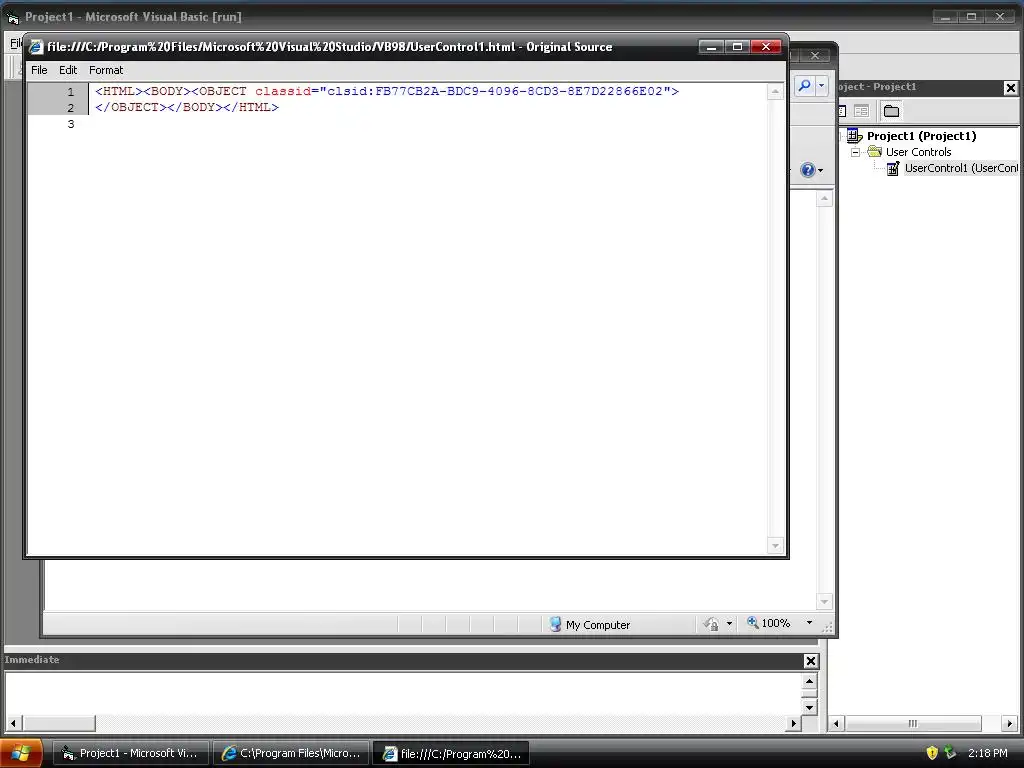This screenshot has height=768, width=1024.
Task: Open the Edit menu in Original Source window
Action: tap(68, 70)
